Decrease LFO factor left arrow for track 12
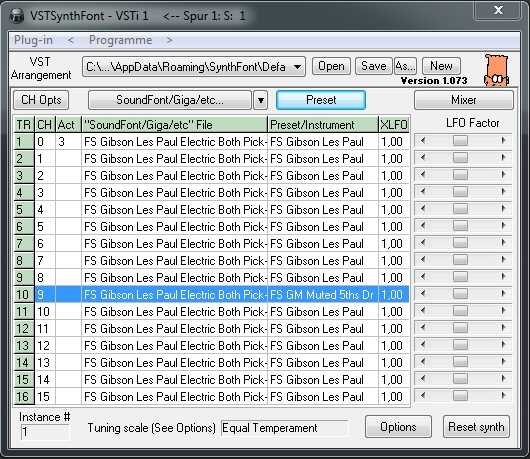 click(423, 328)
